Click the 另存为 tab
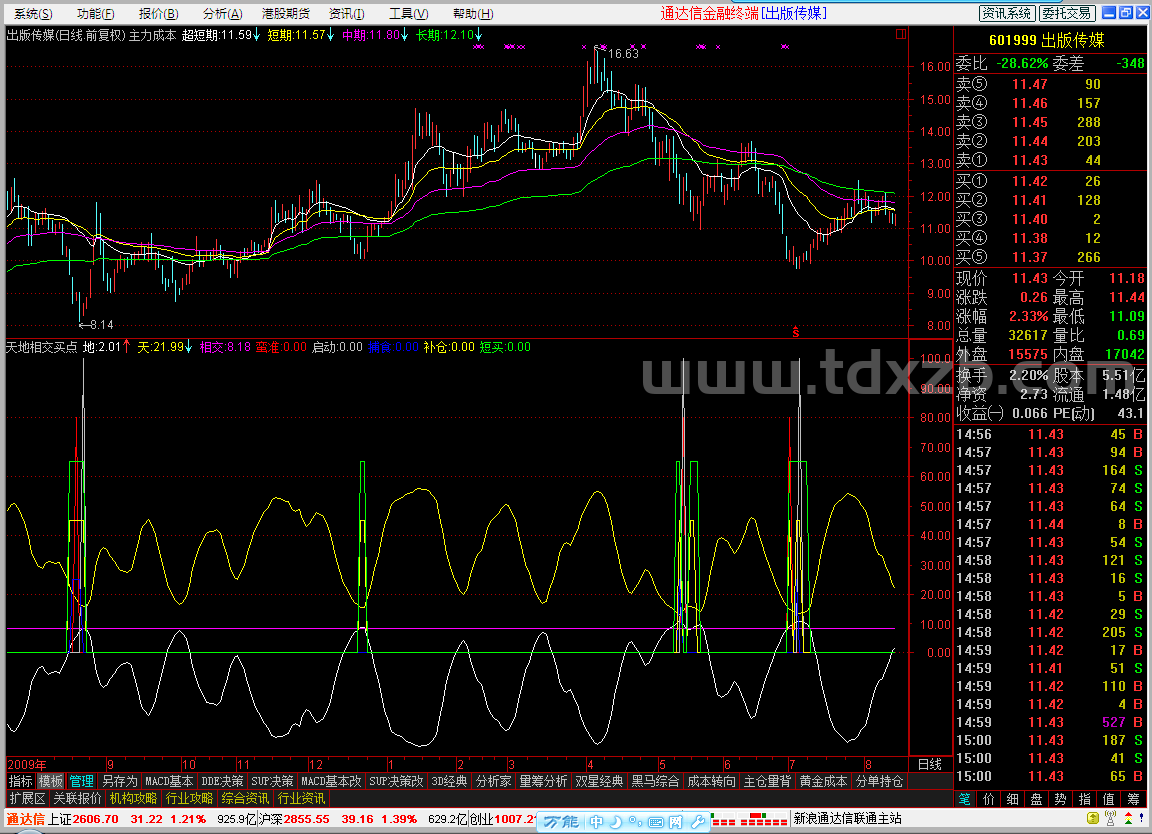The height and width of the screenshot is (834, 1152). [119, 781]
